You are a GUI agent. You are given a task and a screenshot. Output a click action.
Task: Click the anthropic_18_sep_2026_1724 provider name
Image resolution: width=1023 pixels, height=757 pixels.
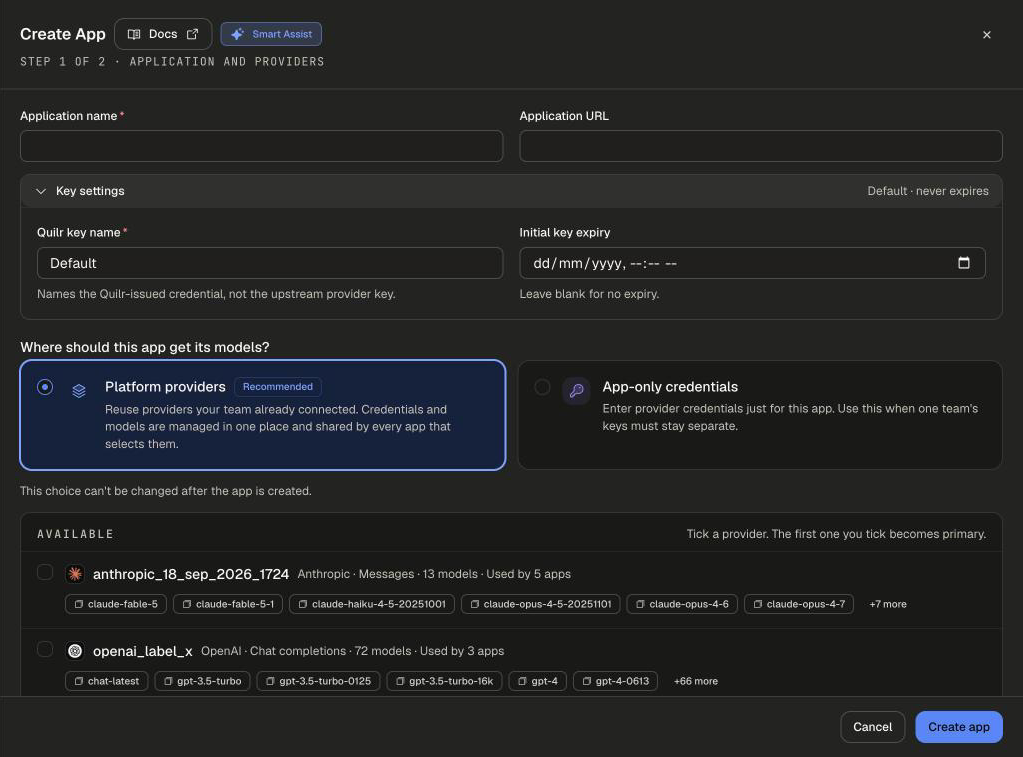pos(191,574)
